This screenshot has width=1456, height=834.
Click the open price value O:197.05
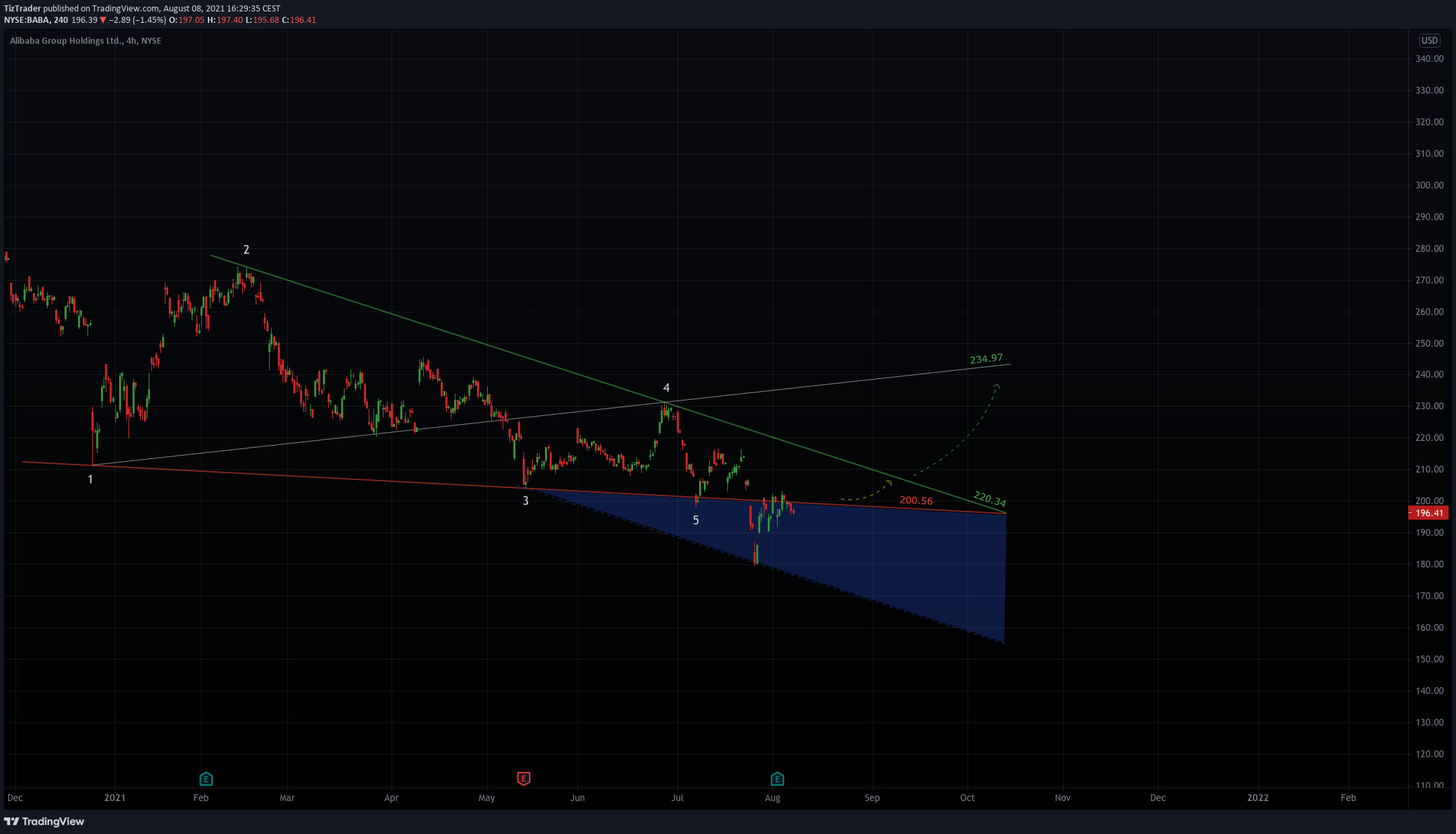186,20
